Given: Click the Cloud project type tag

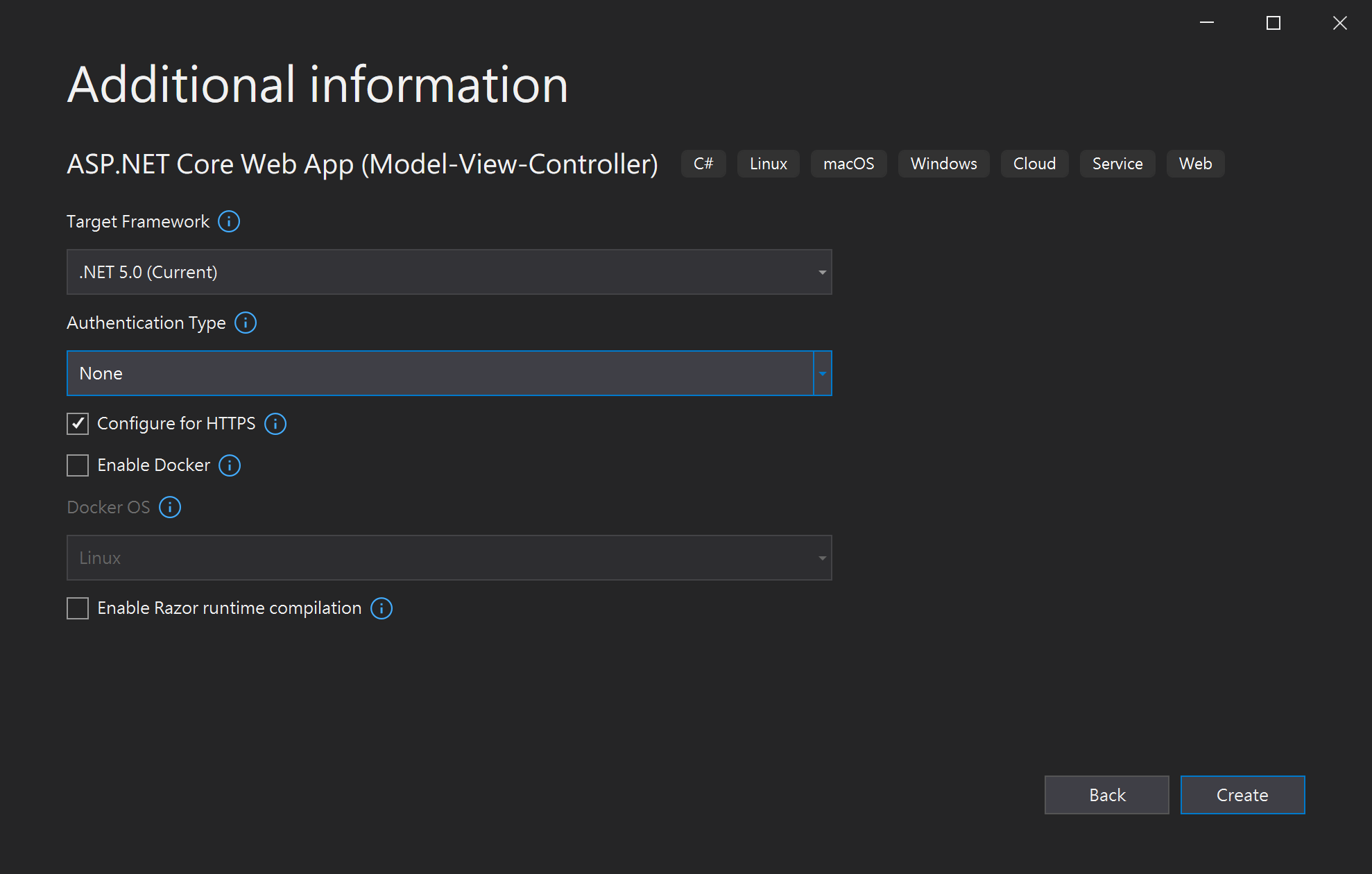Looking at the screenshot, I should (x=1034, y=164).
